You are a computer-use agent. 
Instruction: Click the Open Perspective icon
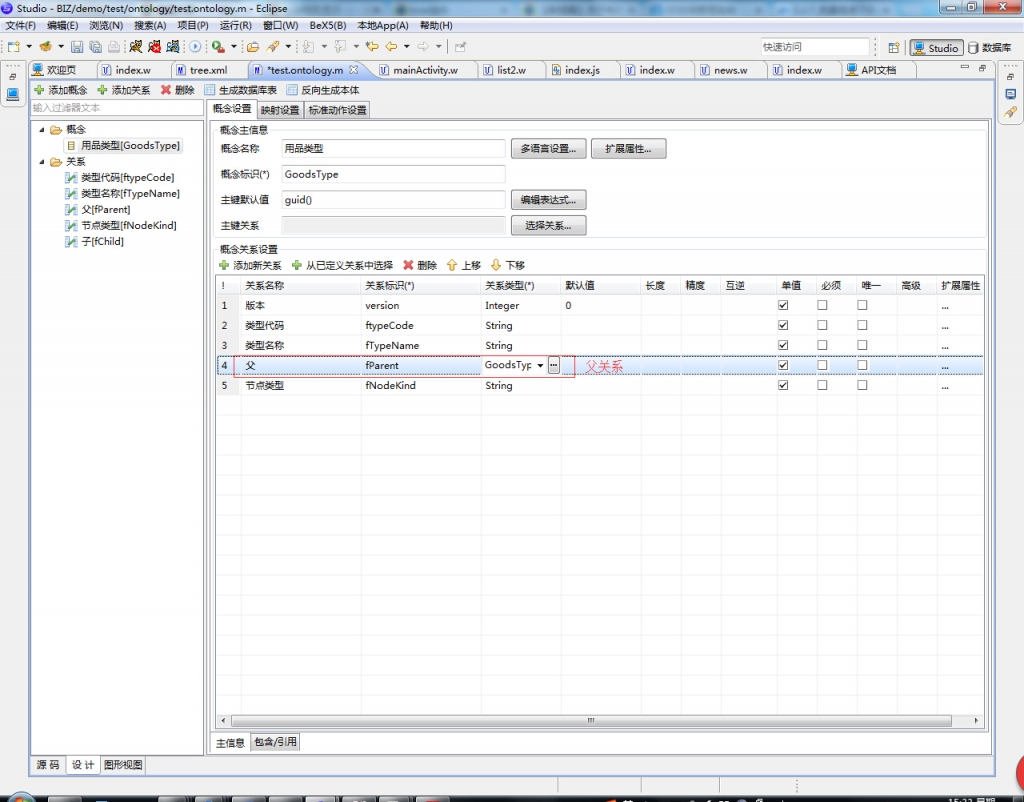[x=893, y=48]
